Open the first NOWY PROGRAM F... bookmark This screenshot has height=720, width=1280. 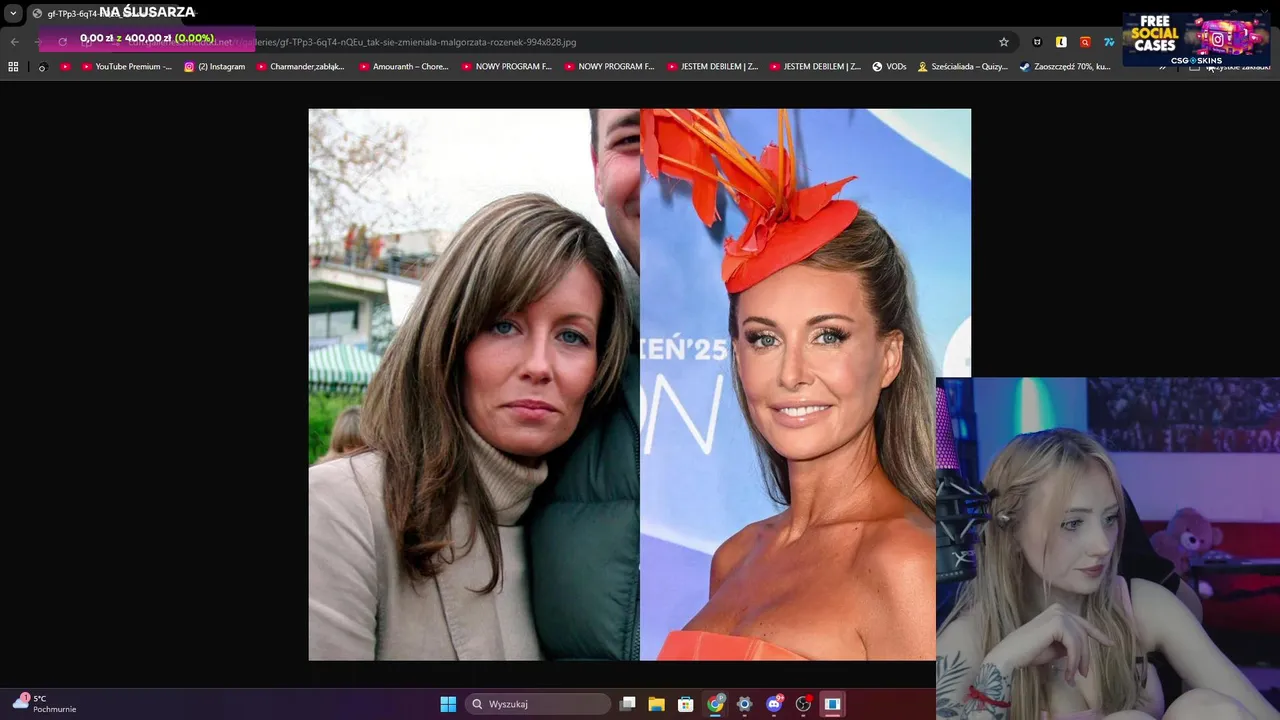507,67
